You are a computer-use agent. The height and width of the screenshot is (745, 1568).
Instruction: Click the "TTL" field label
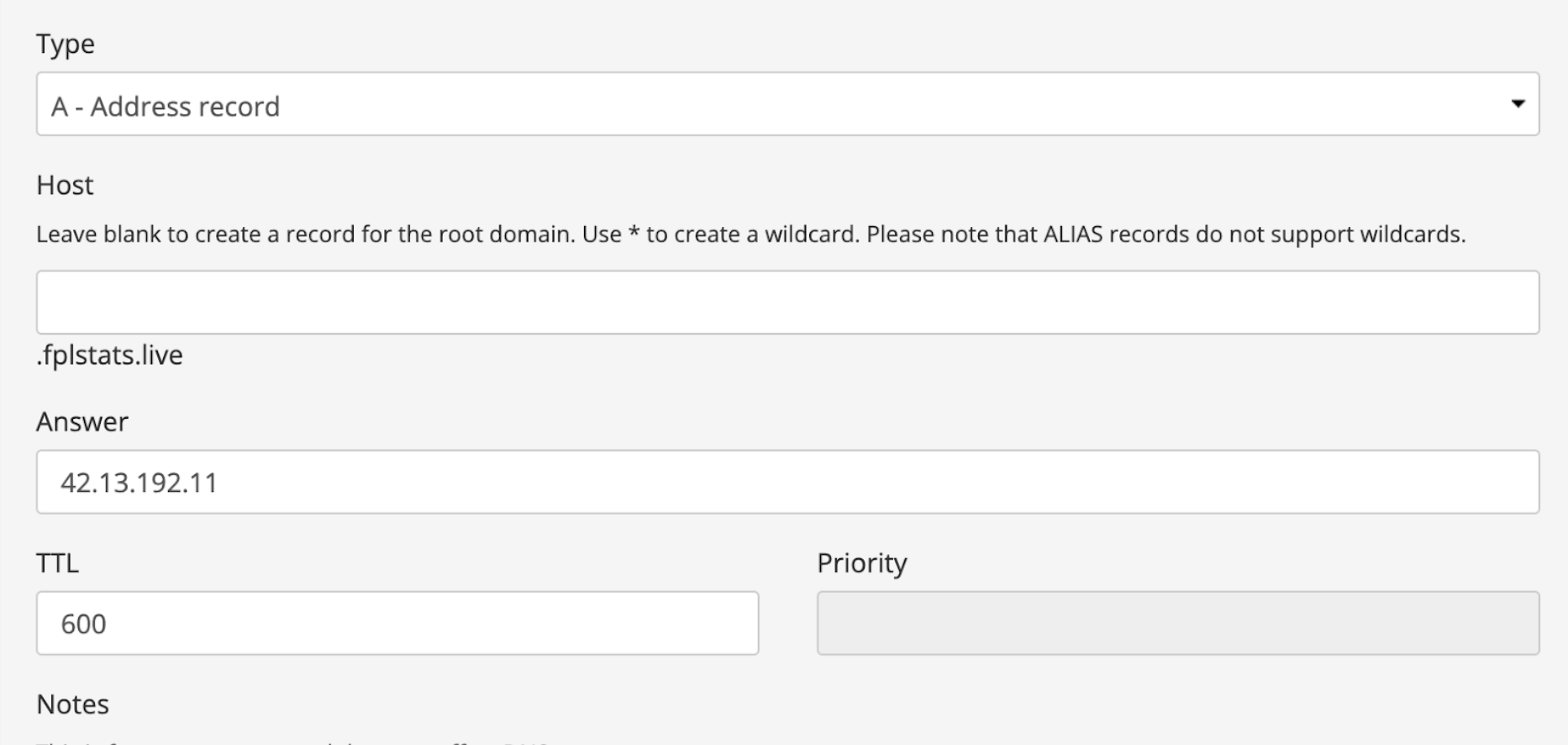(57, 563)
